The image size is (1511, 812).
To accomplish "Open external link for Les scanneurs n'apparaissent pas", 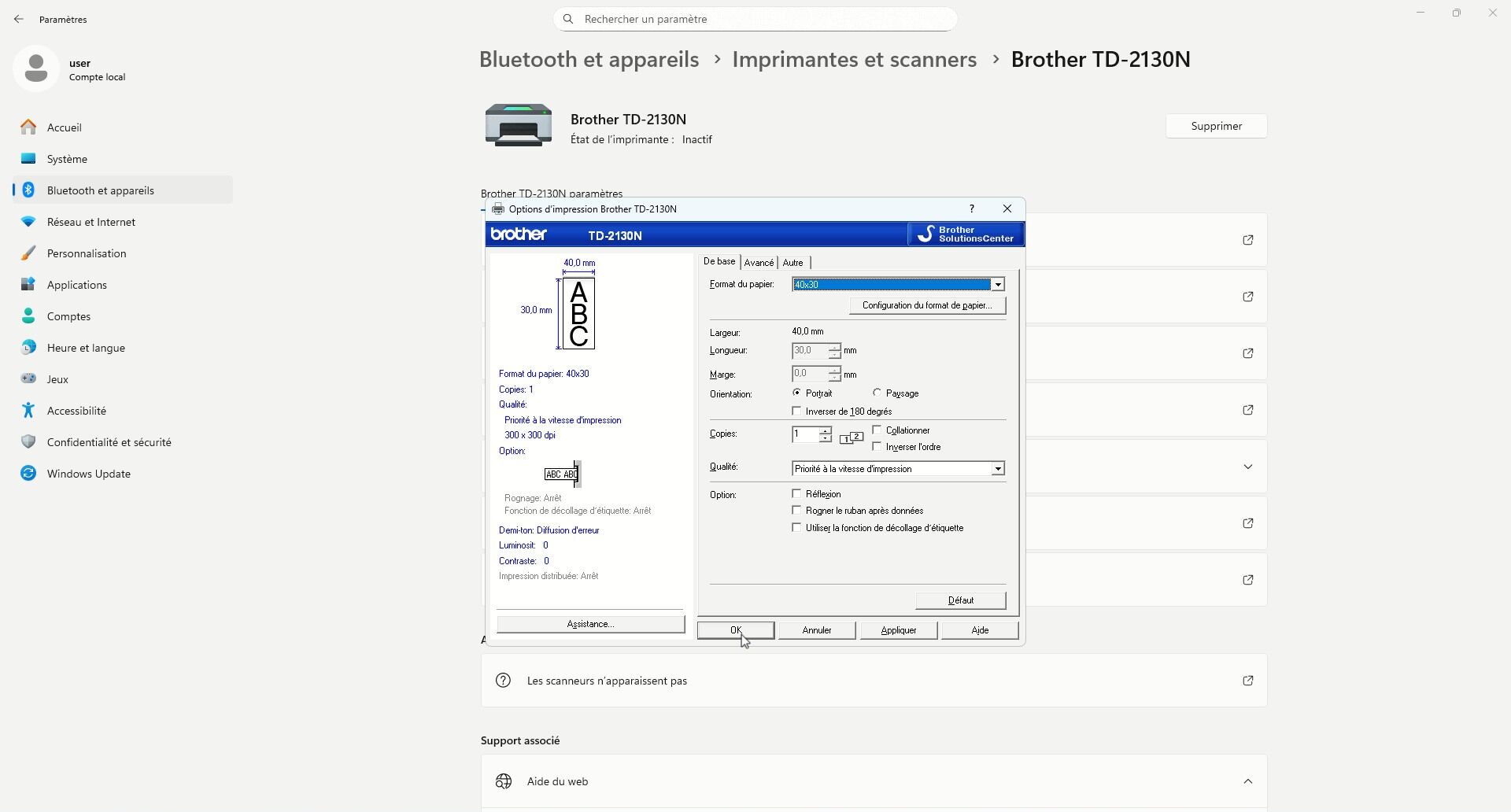I will click(1248, 681).
